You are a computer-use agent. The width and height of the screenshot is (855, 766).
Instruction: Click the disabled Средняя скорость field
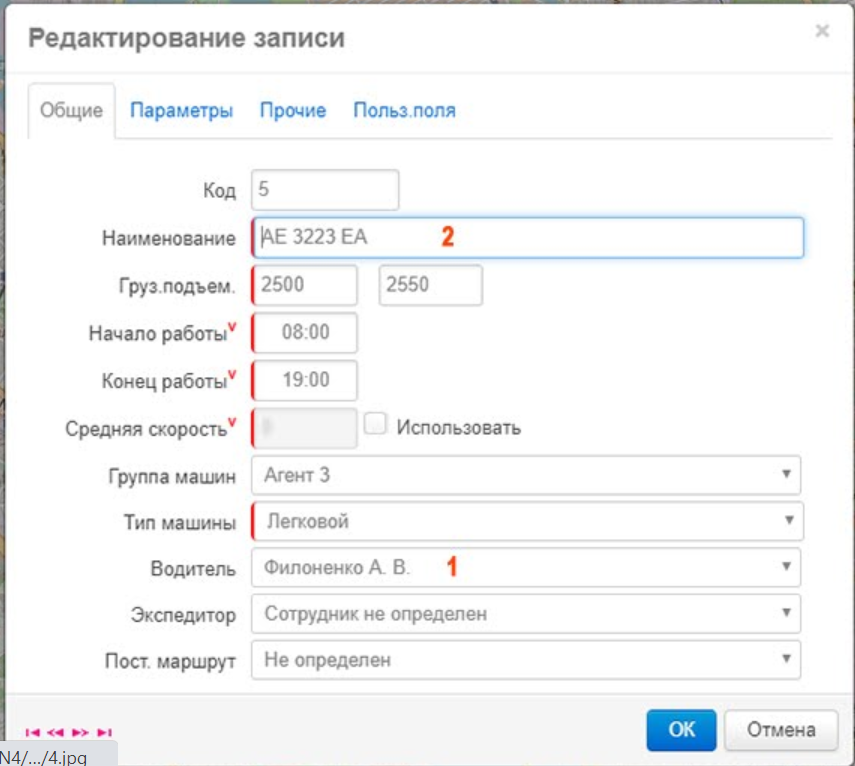pos(305,429)
